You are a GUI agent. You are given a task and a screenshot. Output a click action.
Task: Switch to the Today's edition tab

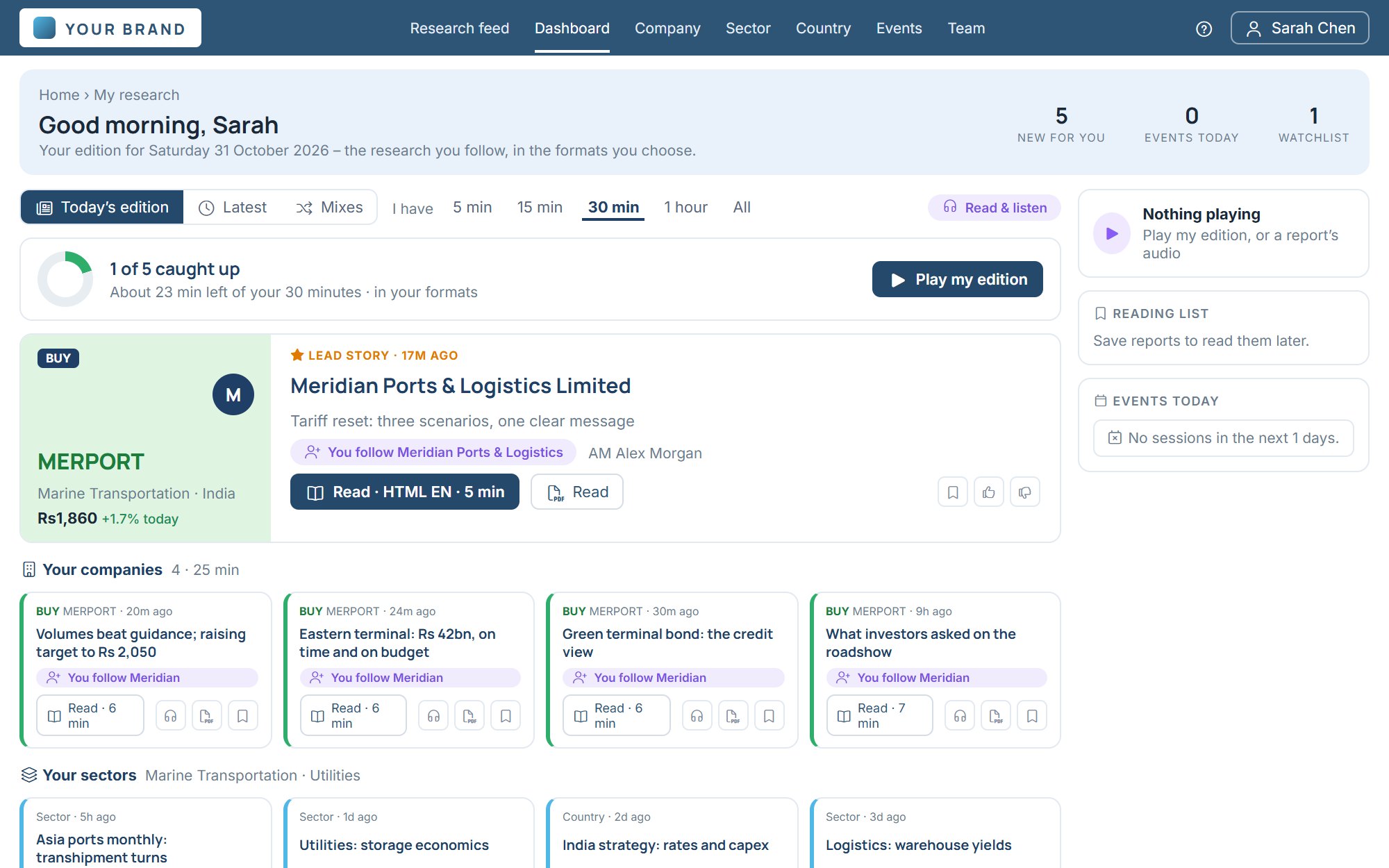[102, 208]
